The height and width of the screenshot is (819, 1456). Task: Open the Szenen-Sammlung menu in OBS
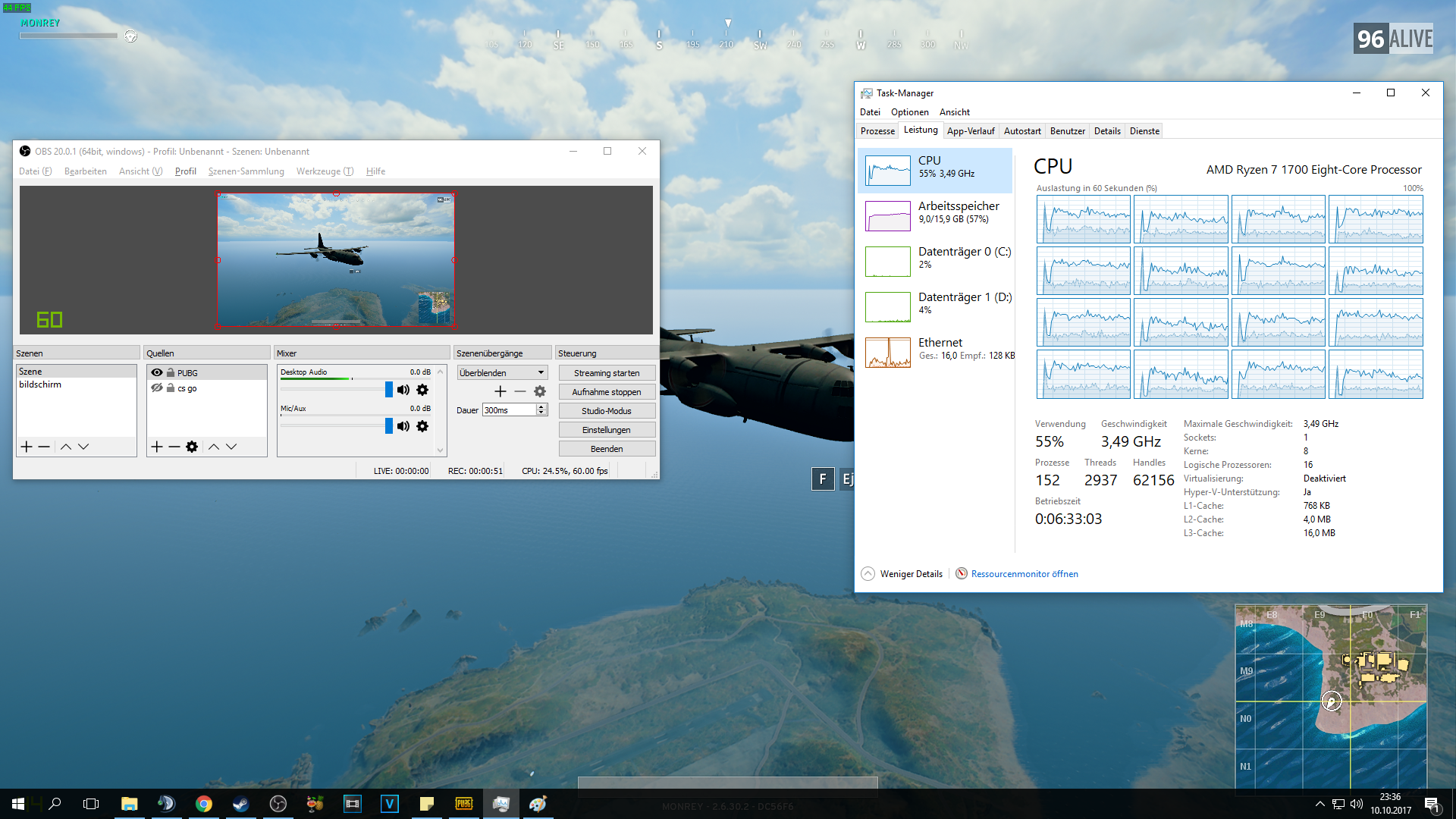click(x=246, y=171)
